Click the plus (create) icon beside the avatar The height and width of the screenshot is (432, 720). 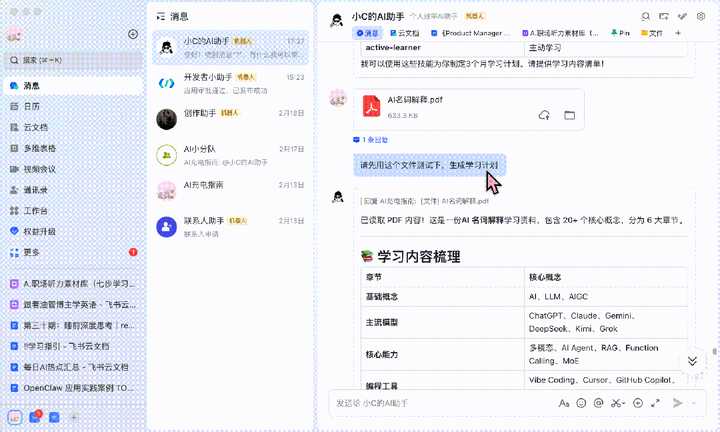pos(133,34)
